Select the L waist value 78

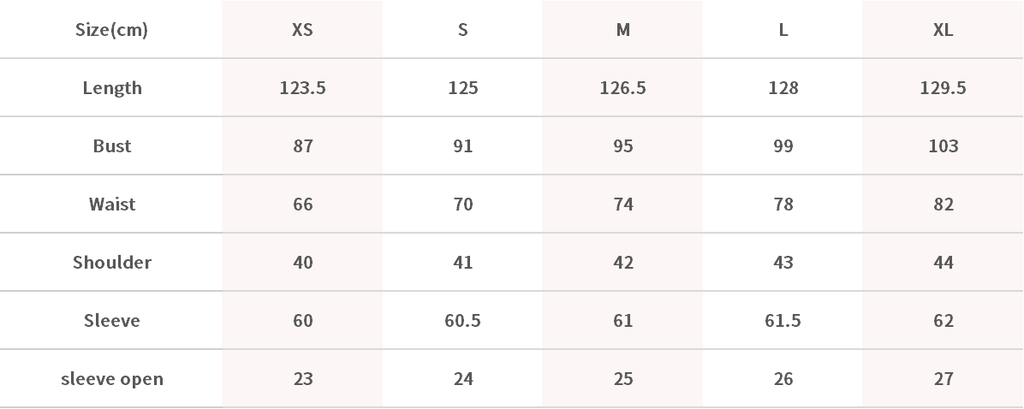point(783,204)
